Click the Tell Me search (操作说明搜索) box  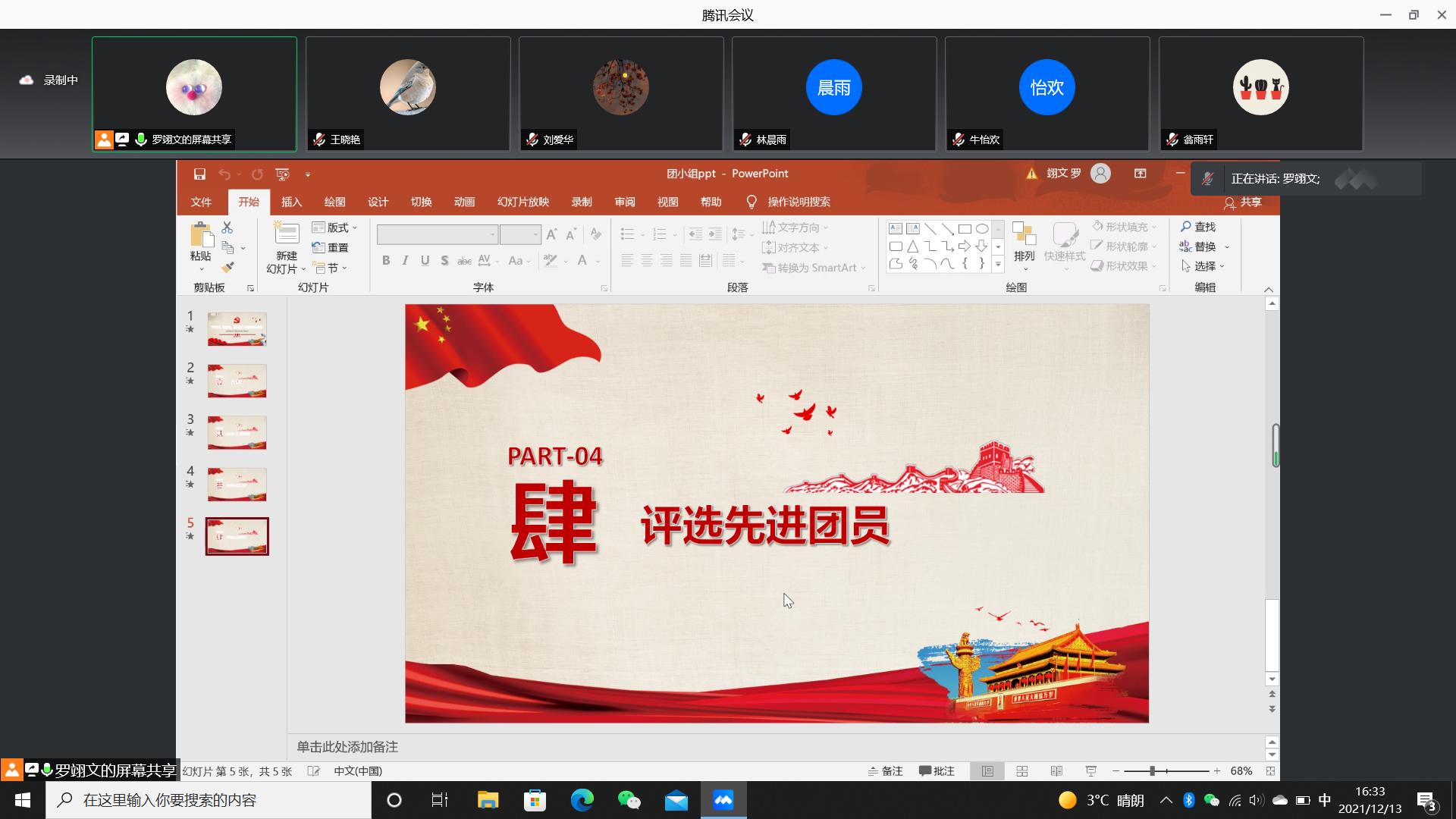coord(789,202)
